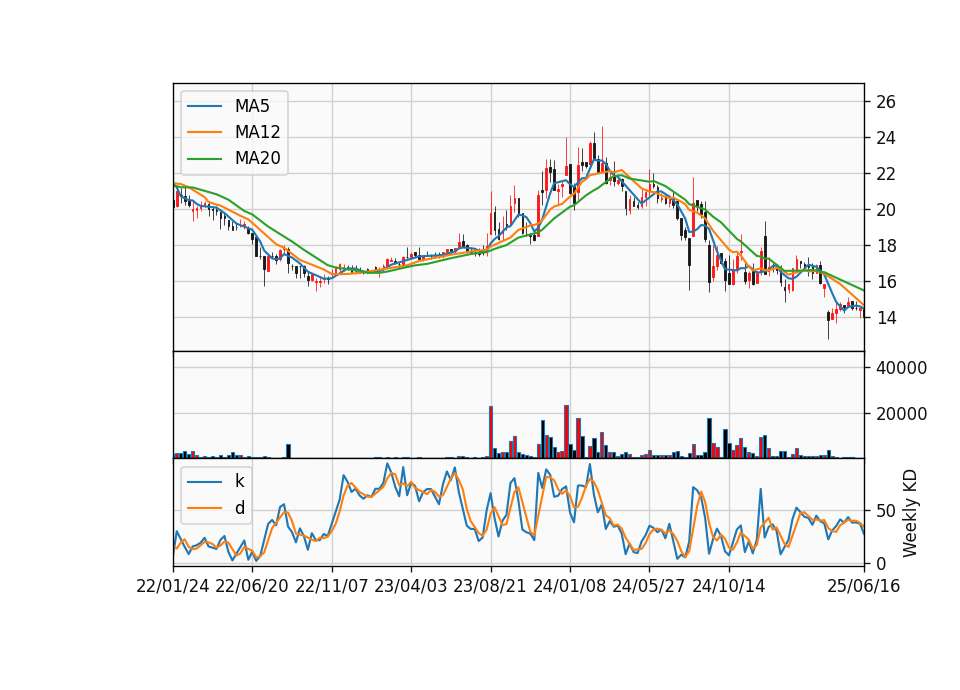
Task: Click the 22/01/24 date tick label
Action: coord(173,586)
